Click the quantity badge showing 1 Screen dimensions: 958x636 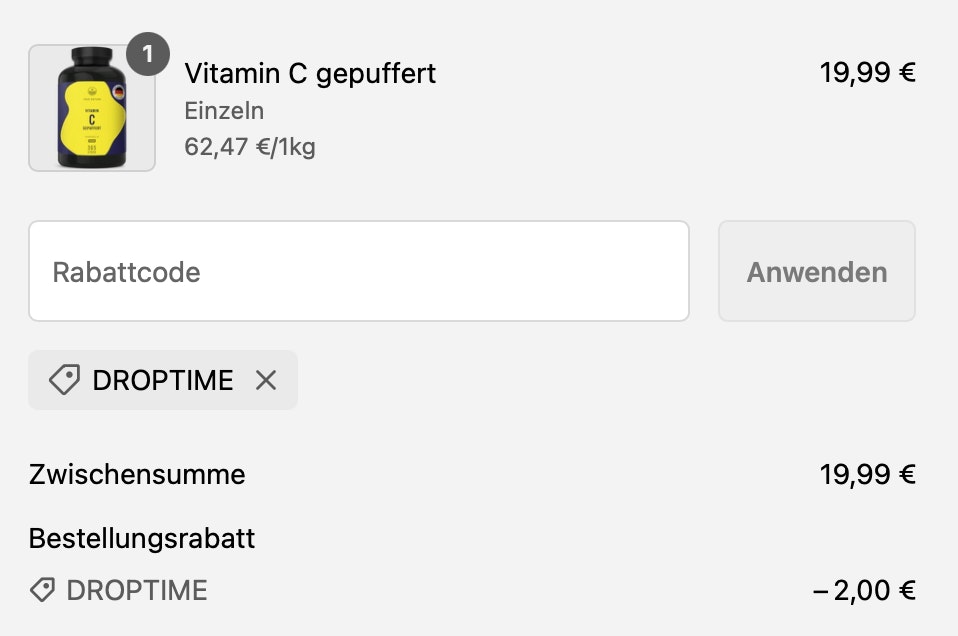[148, 54]
